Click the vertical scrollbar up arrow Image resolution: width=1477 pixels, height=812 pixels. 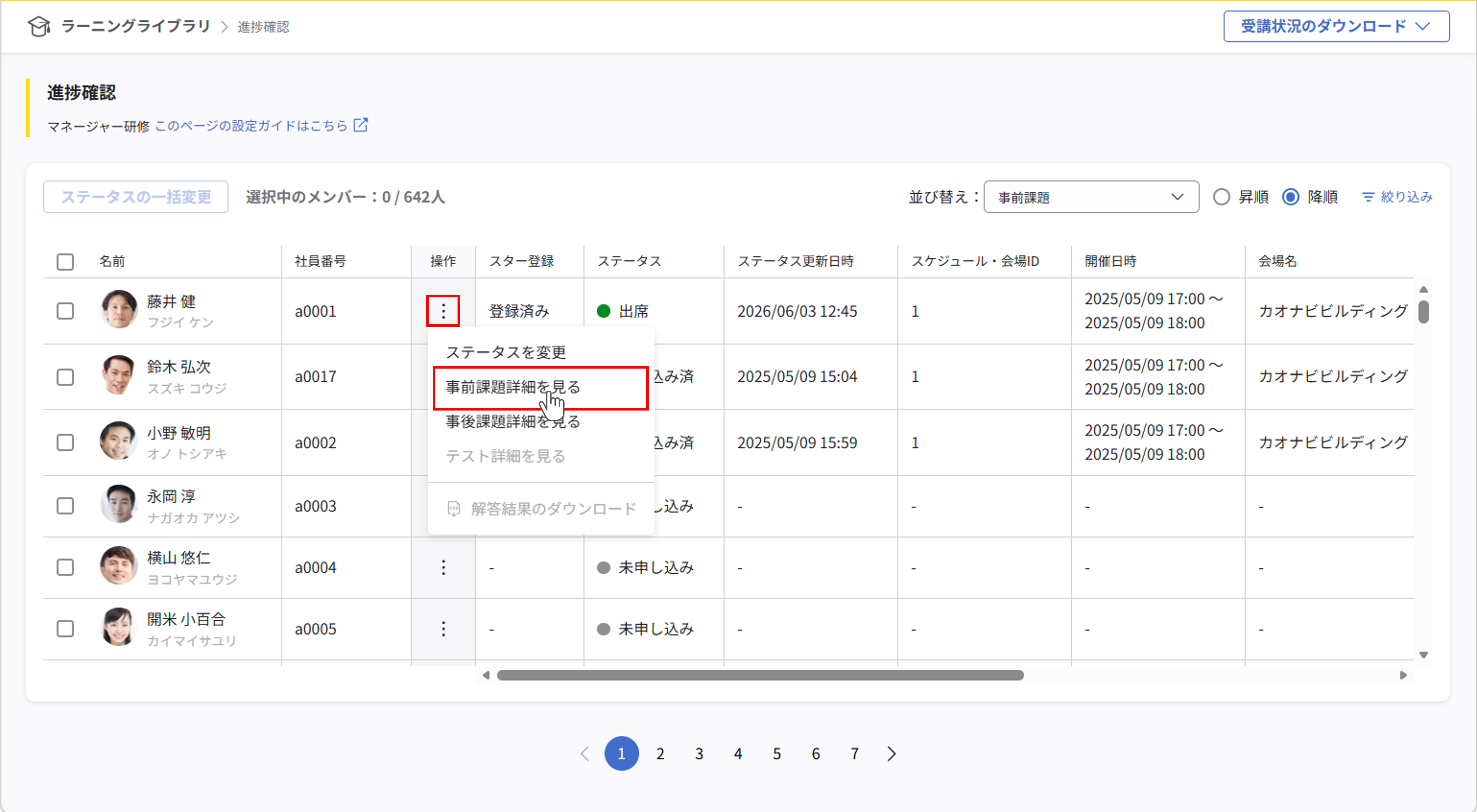[1424, 289]
